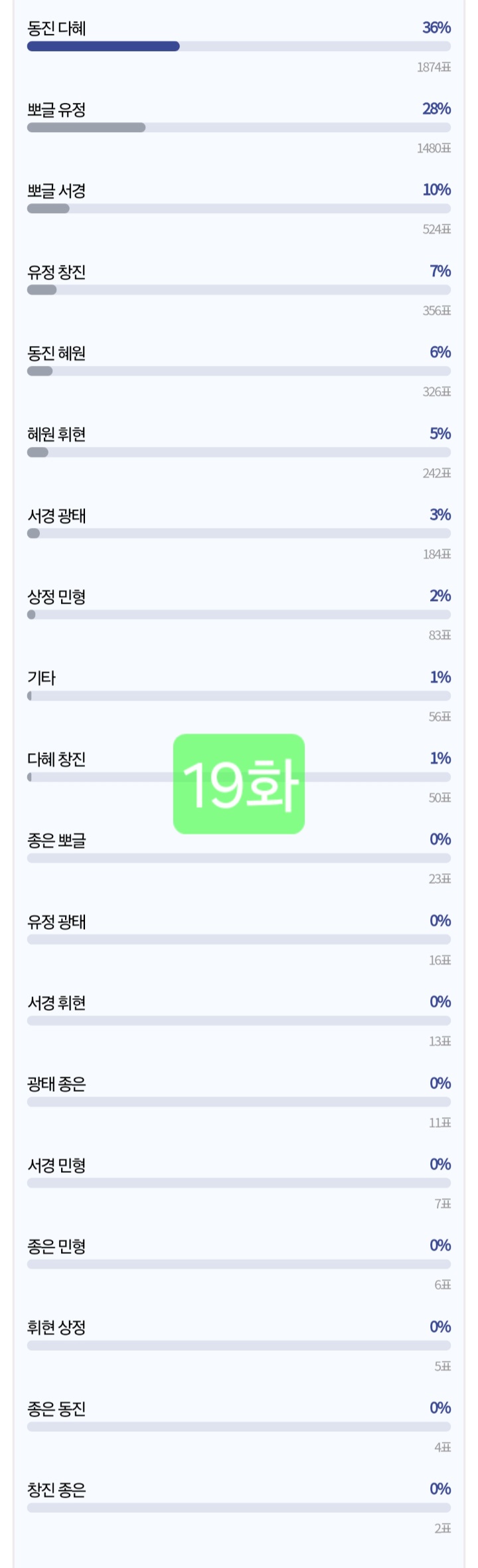478x1568 pixels.
Task: Pick the 서경 휘현 poll entry
Action: (56, 1003)
